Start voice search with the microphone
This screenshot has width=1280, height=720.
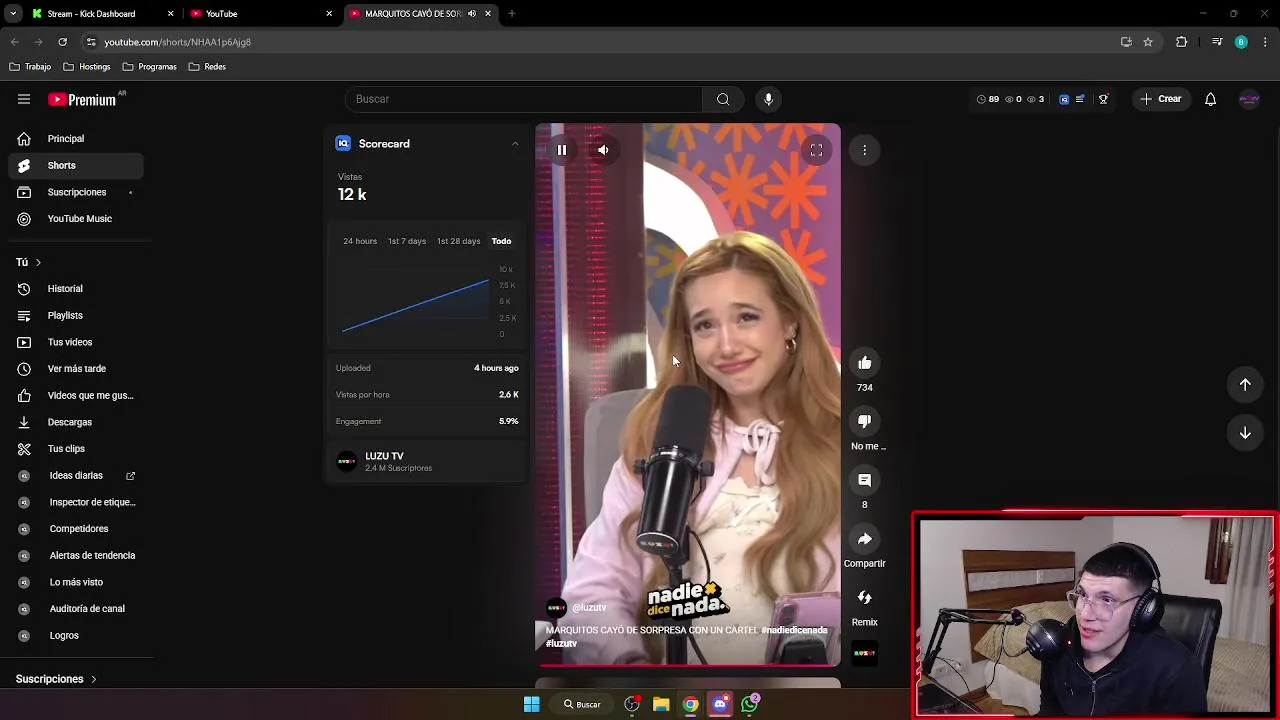[768, 99]
